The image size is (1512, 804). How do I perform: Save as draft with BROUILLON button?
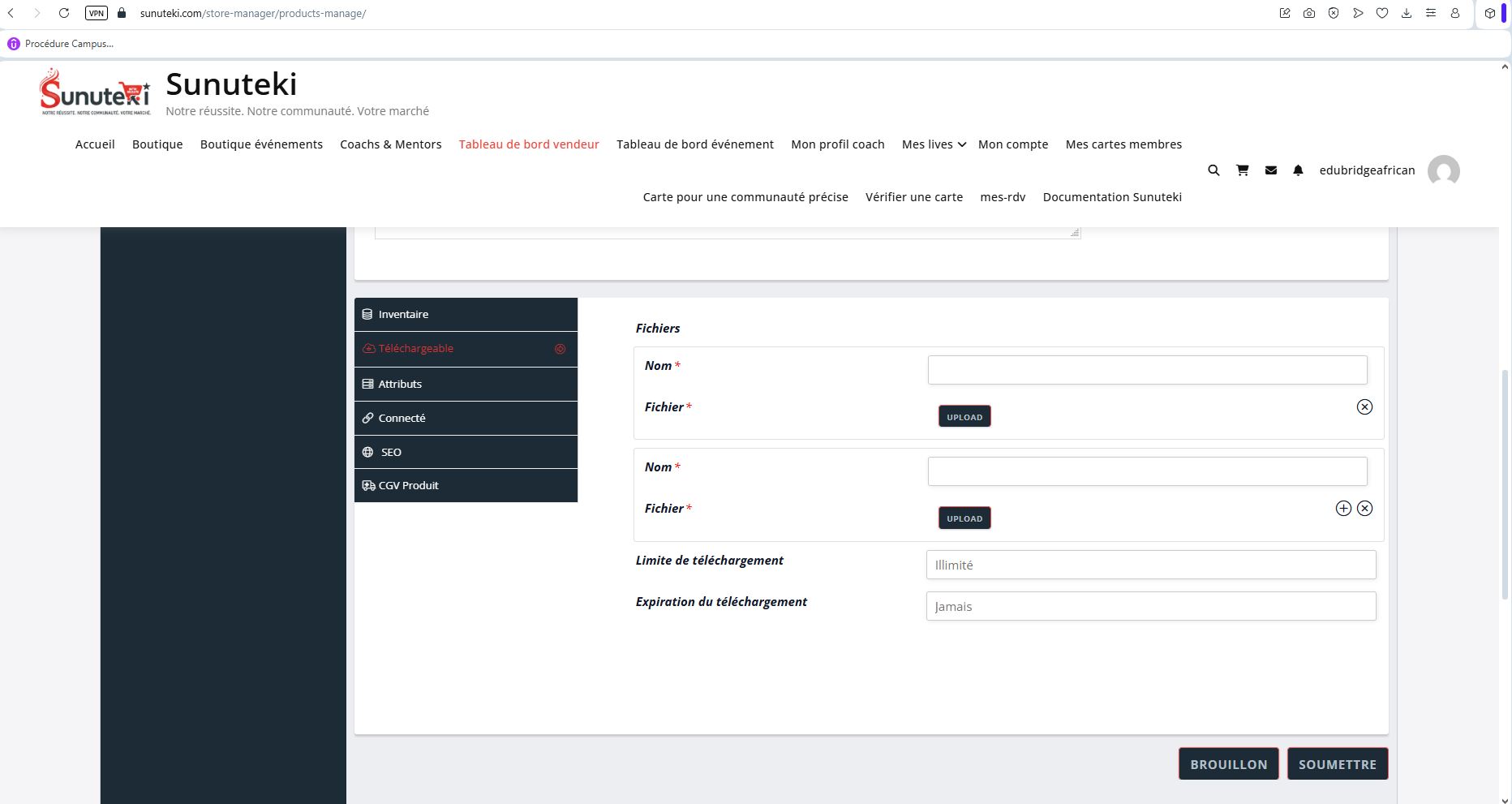point(1228,764)
